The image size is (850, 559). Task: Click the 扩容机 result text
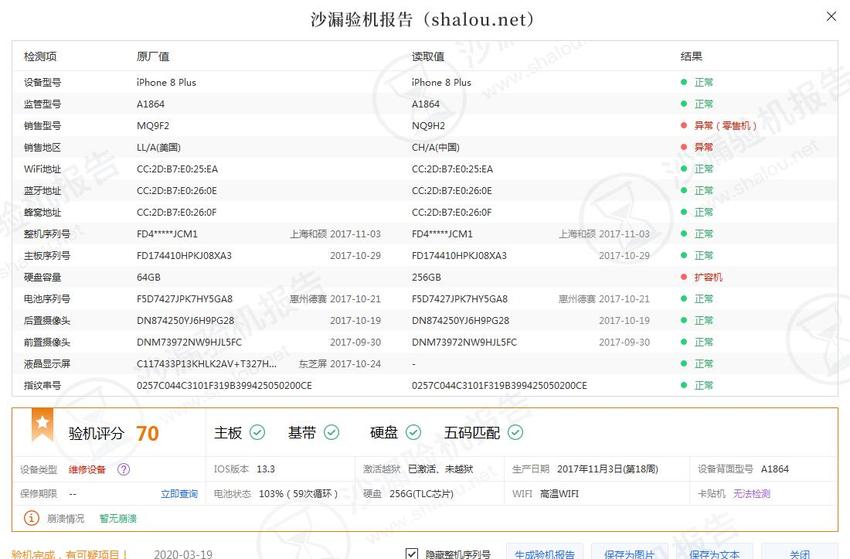tap(709, 277)
